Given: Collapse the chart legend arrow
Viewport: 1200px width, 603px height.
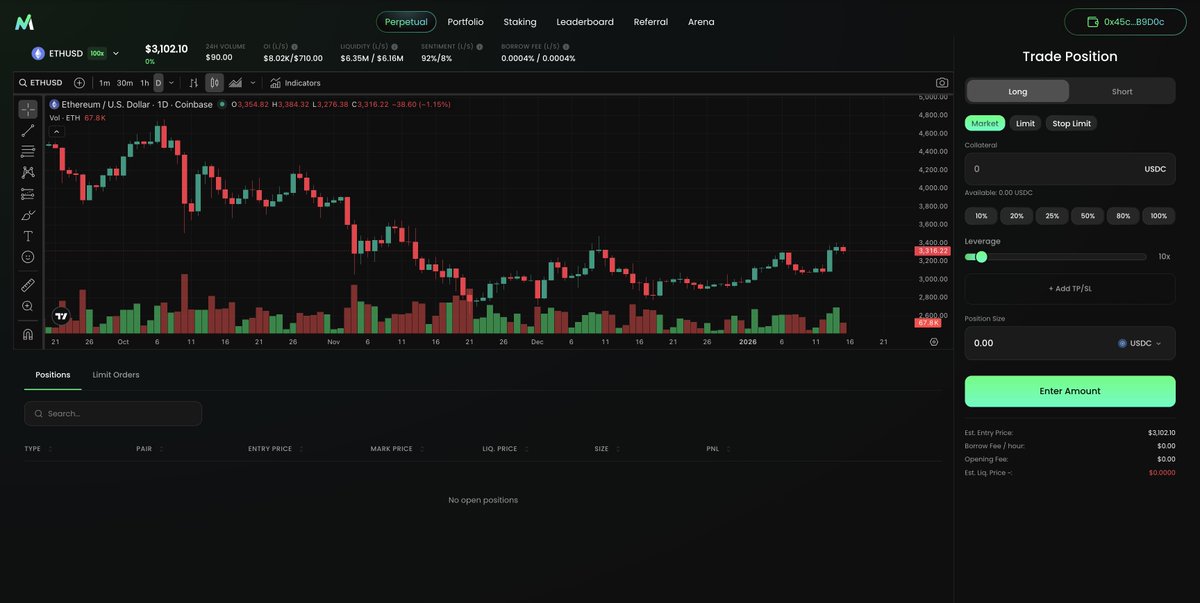Looking at the screenshot, I should pyautogui.click(x=56, y=131).
